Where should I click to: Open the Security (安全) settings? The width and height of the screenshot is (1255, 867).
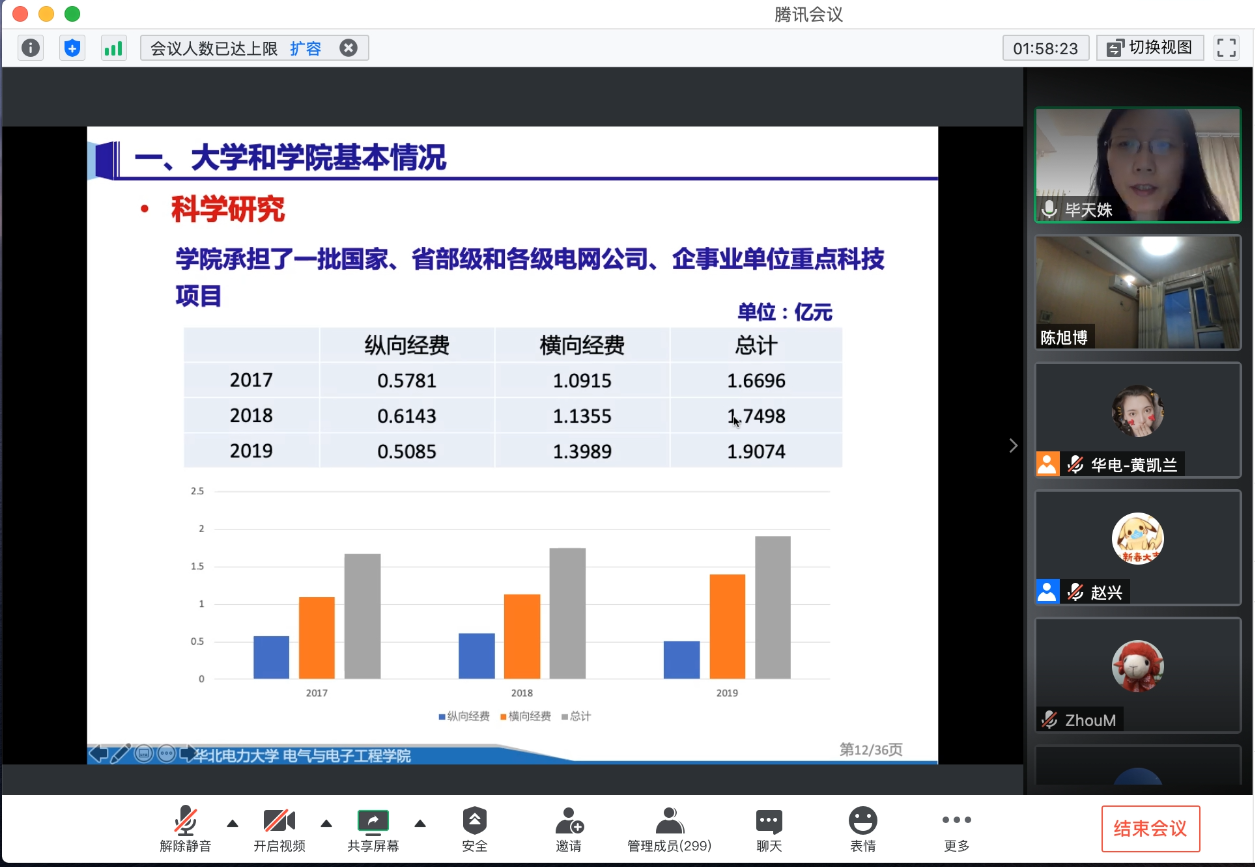tap(475, 829)
